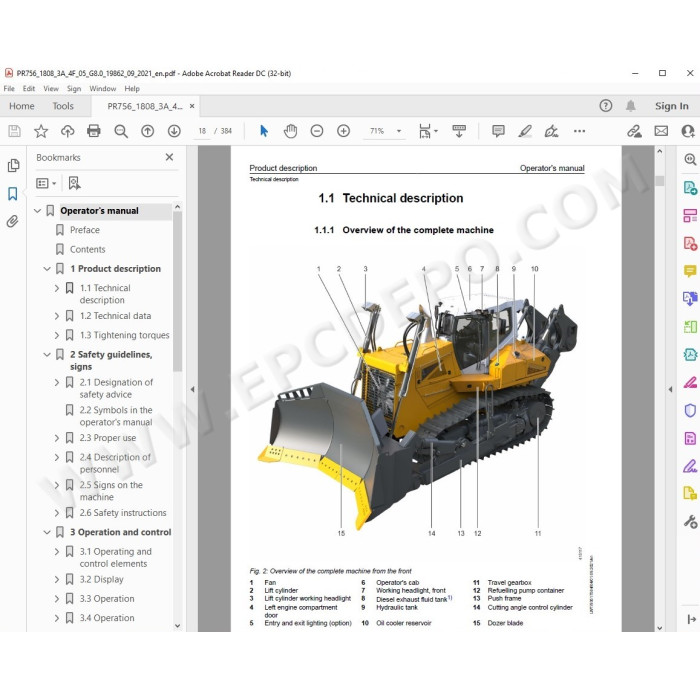The height and width of the screenshot is (700, 700).
Task: Zoom out with minus circle
Action: (317, 131)
